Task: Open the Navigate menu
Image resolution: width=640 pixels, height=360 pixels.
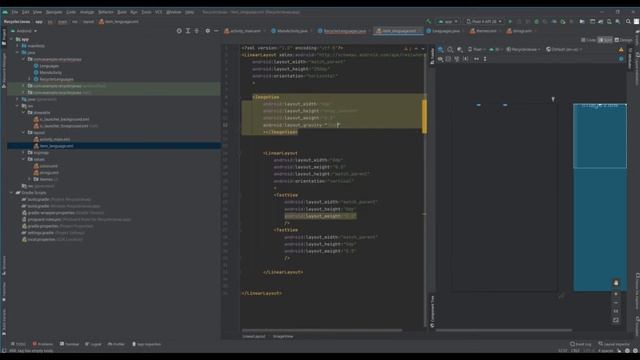Action: 54,12
